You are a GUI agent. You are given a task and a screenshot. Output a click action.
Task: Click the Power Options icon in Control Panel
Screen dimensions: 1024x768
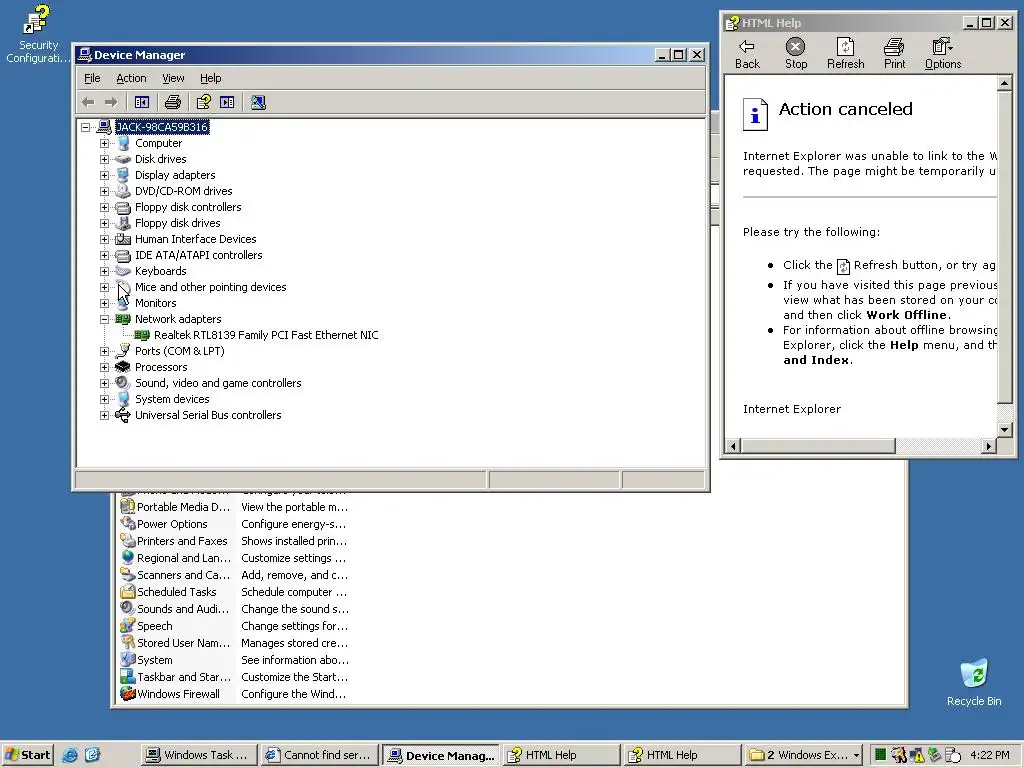tap(127, 524)
